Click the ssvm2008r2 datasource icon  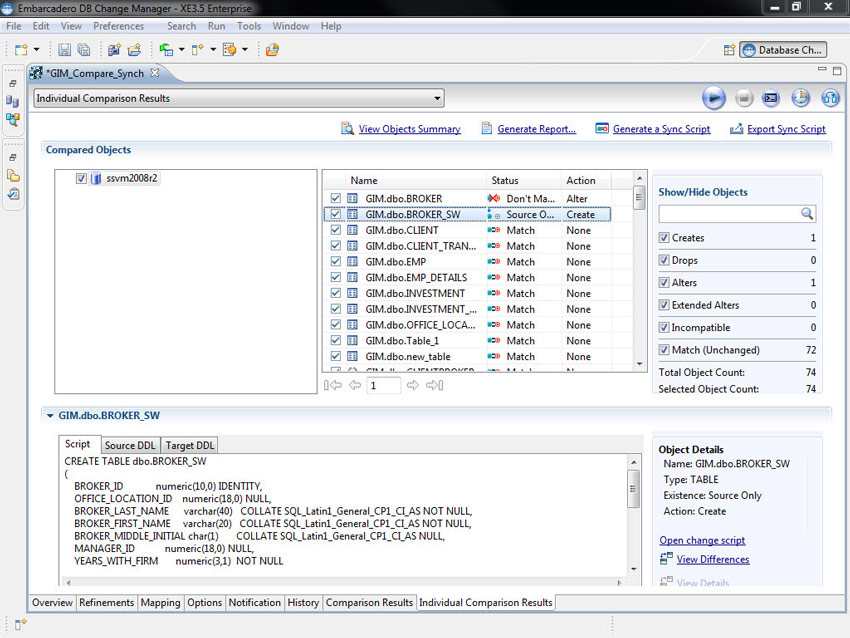click(x=96, y=178)
